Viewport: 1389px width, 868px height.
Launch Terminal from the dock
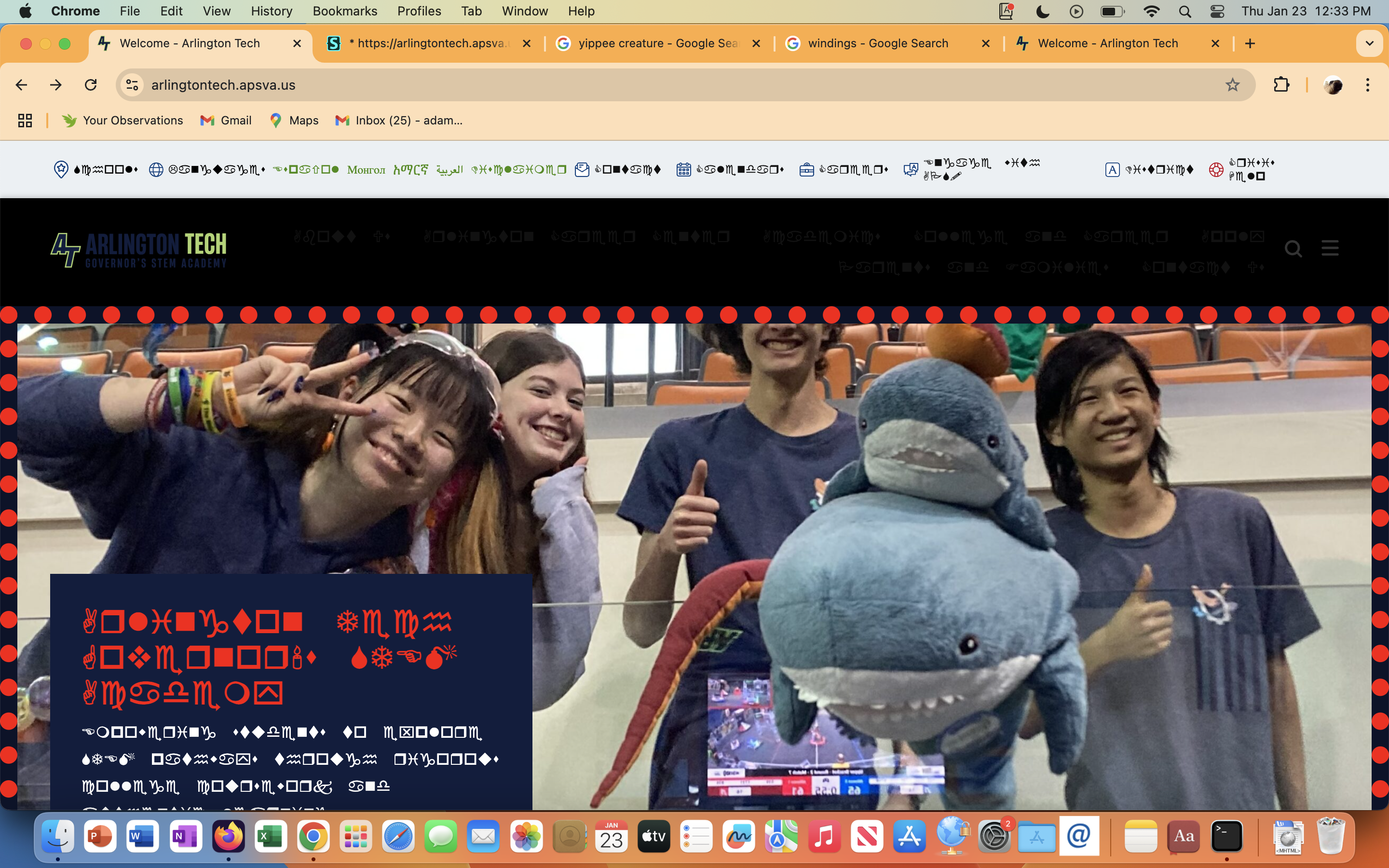tap(1226, 837)
